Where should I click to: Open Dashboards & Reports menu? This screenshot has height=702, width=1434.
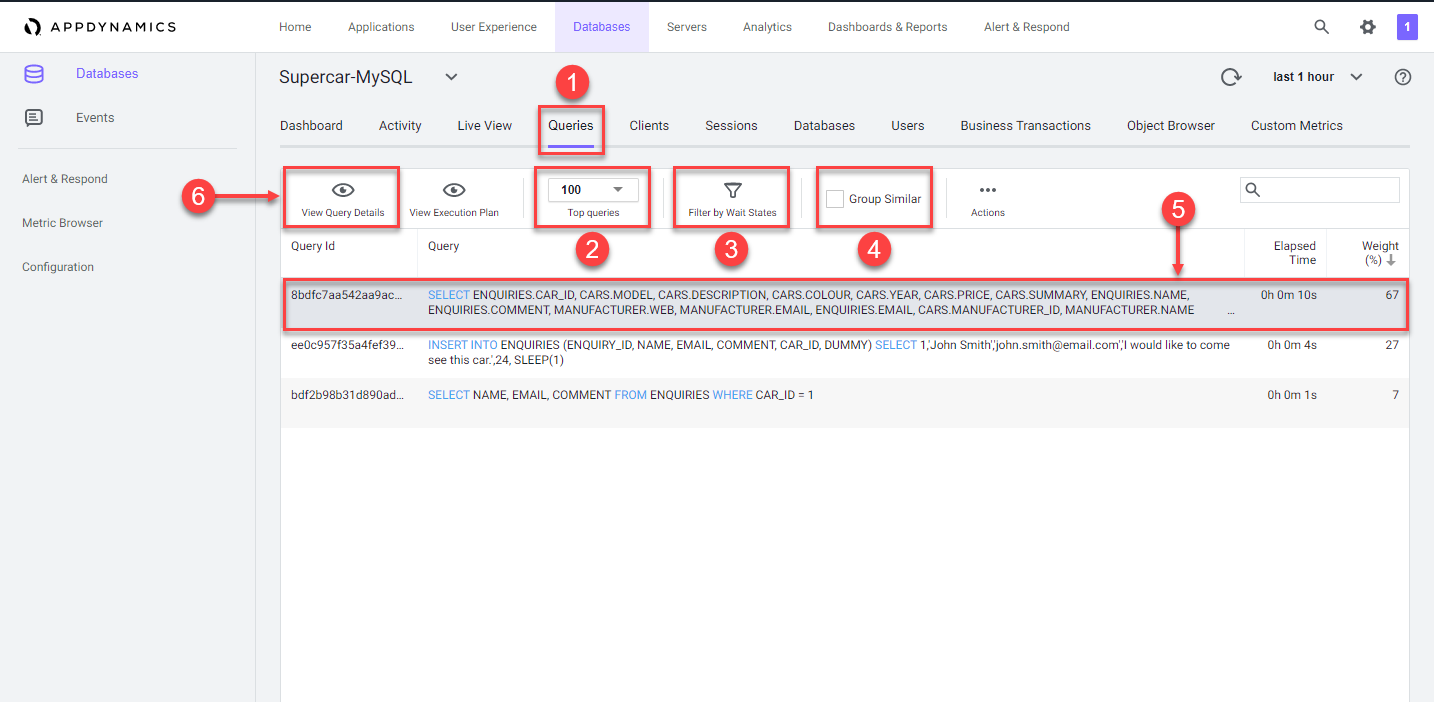[888, 27]
